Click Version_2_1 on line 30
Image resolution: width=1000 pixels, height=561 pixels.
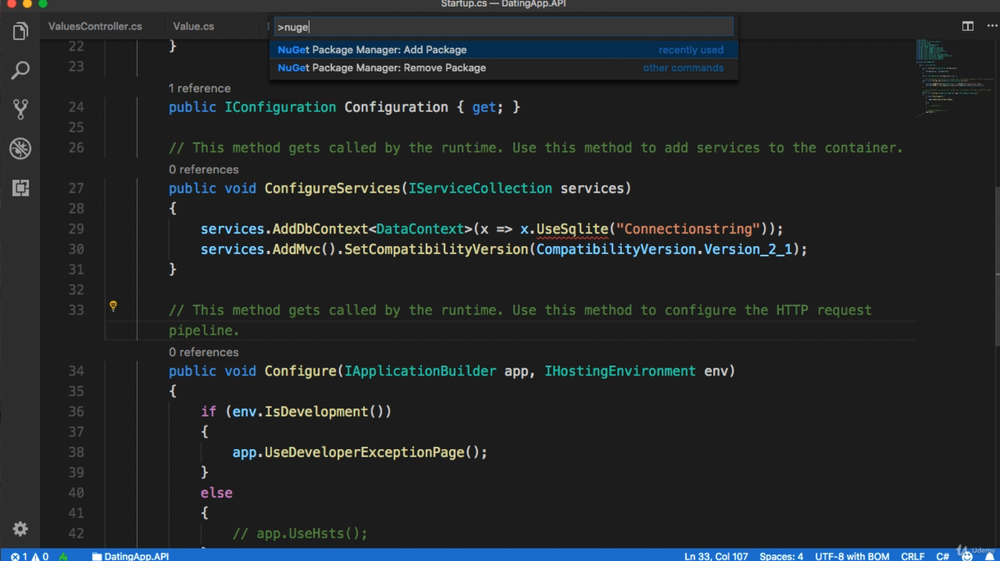click(748, 249)
